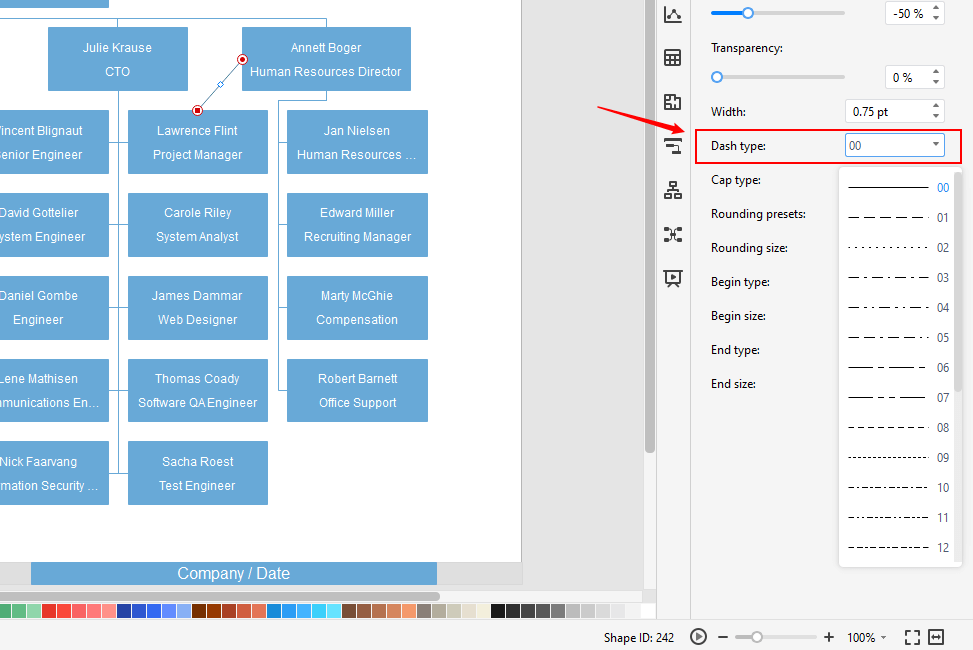The height and width of the screenshot is (650, 973).
Task: Open the presentation panel icon in sidebar
Action: [x=673, y=278]
